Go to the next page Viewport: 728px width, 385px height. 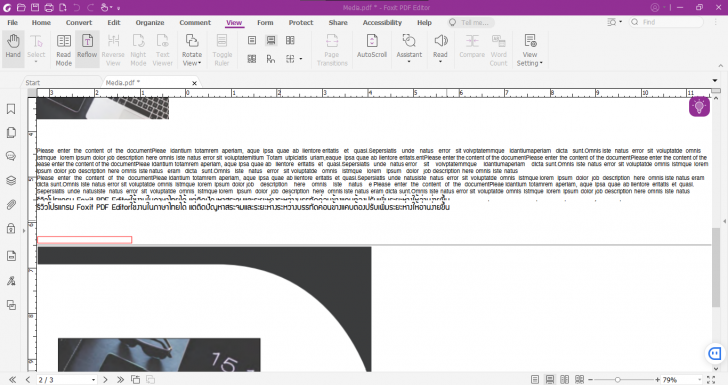[105, 379]
